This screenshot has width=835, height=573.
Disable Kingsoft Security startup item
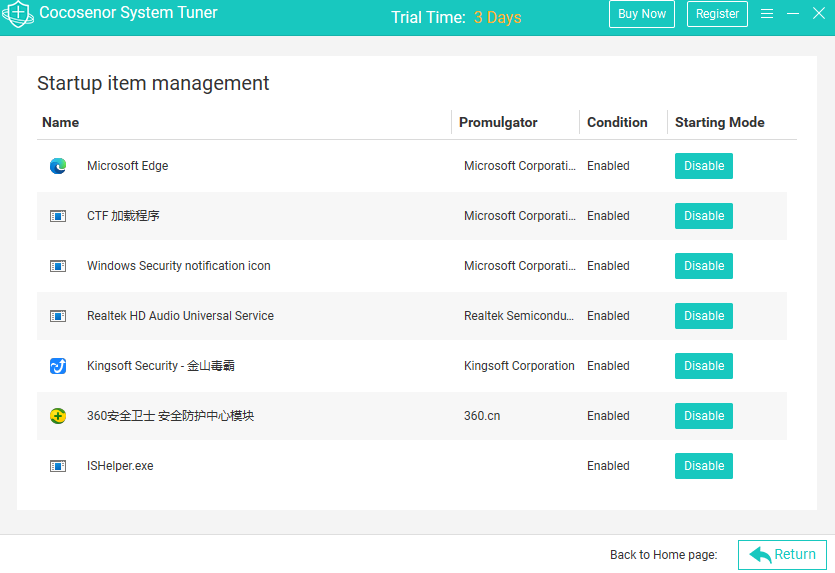[704, 366]
